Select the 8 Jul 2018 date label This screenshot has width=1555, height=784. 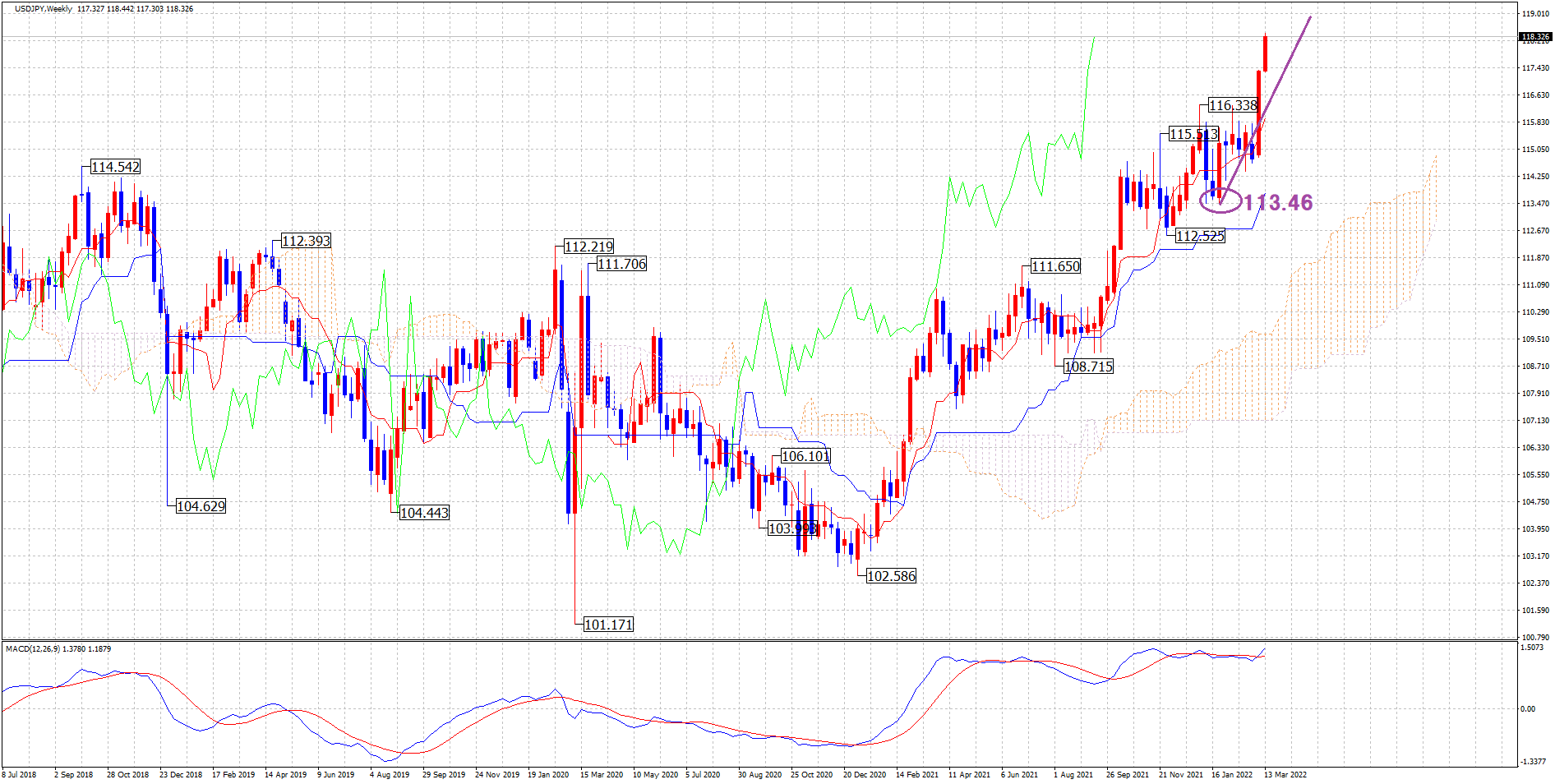(x=20, y=774)
